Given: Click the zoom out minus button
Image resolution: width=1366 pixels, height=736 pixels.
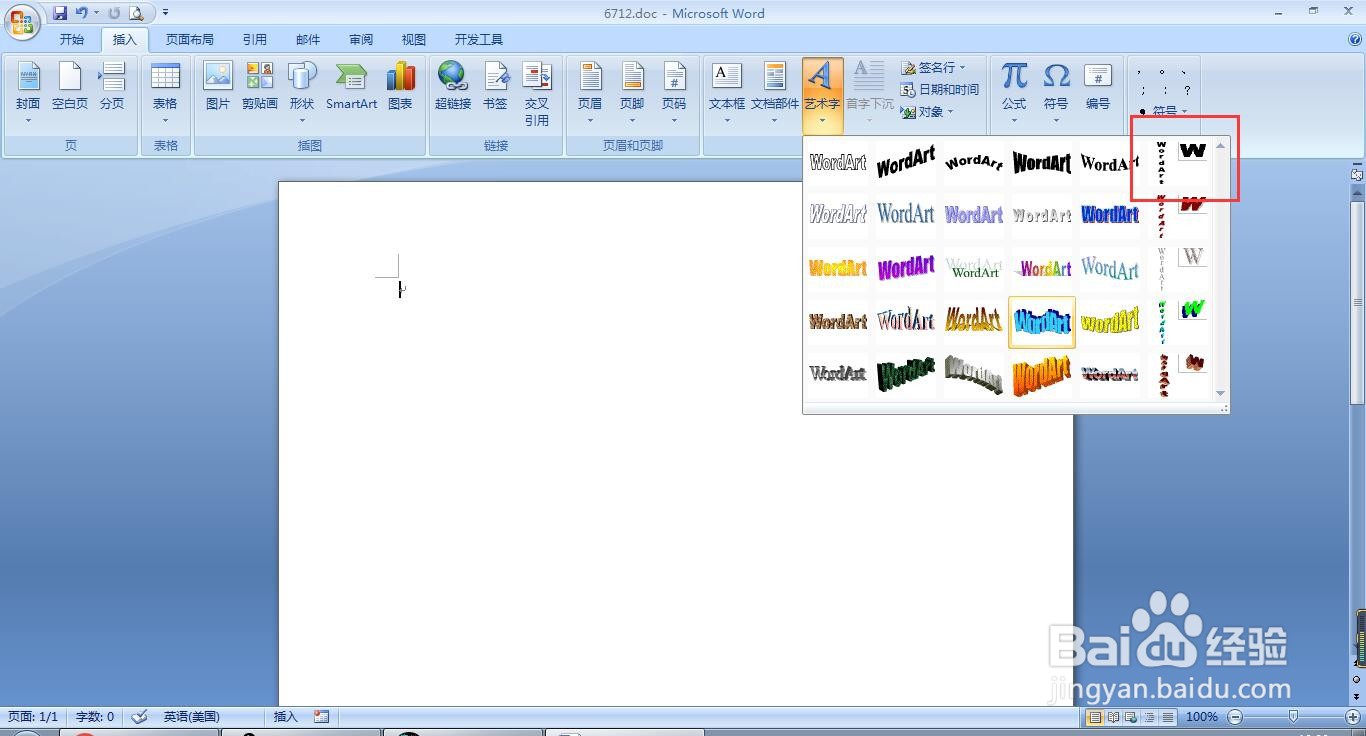Looking at the screenshot, I should (x=1235, y=717).
